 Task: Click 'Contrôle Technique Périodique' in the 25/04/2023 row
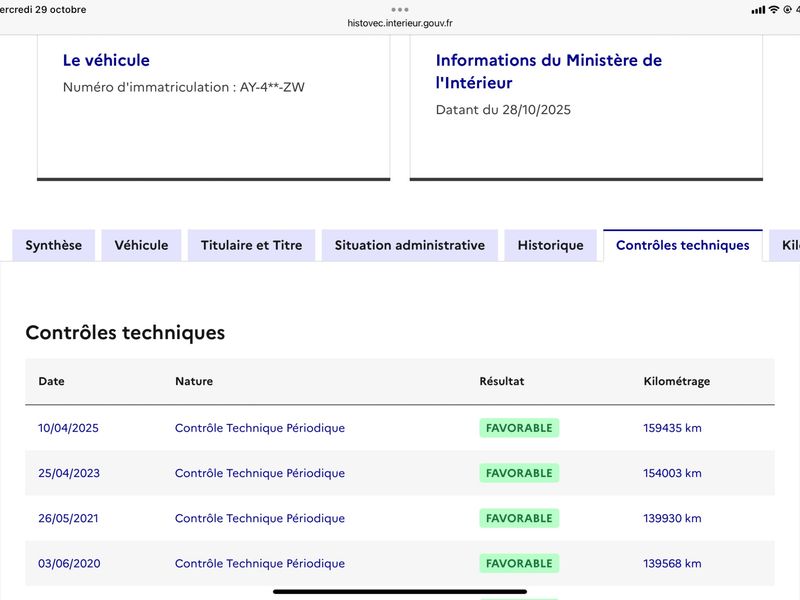coord(260,473)
